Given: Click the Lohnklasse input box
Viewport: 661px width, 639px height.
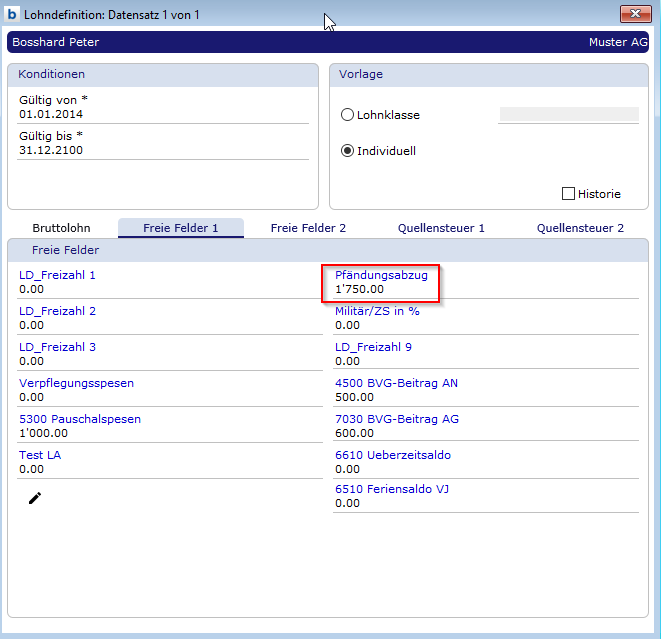Looking at the screenshot, I should (x=568, y=115).
